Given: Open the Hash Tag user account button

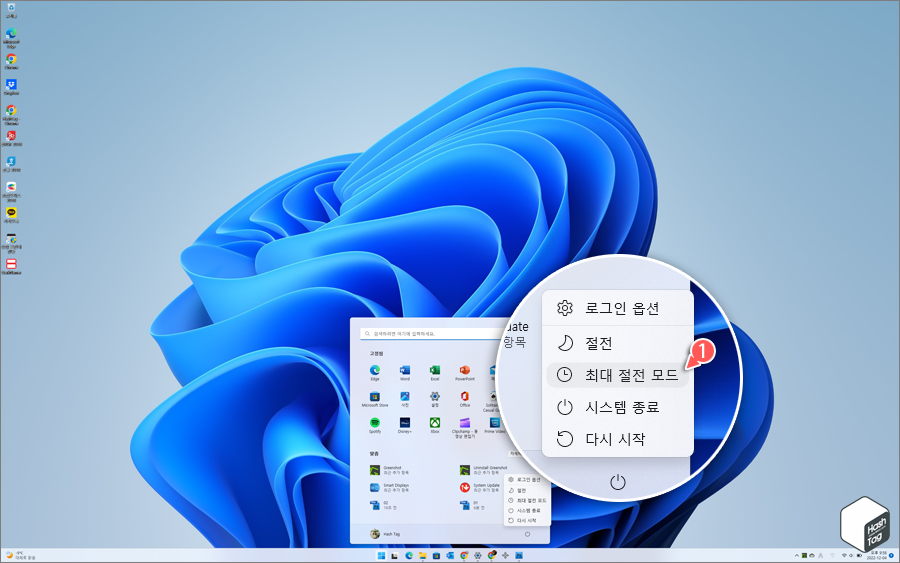Looking at the screenshot, I should [385, 534].
